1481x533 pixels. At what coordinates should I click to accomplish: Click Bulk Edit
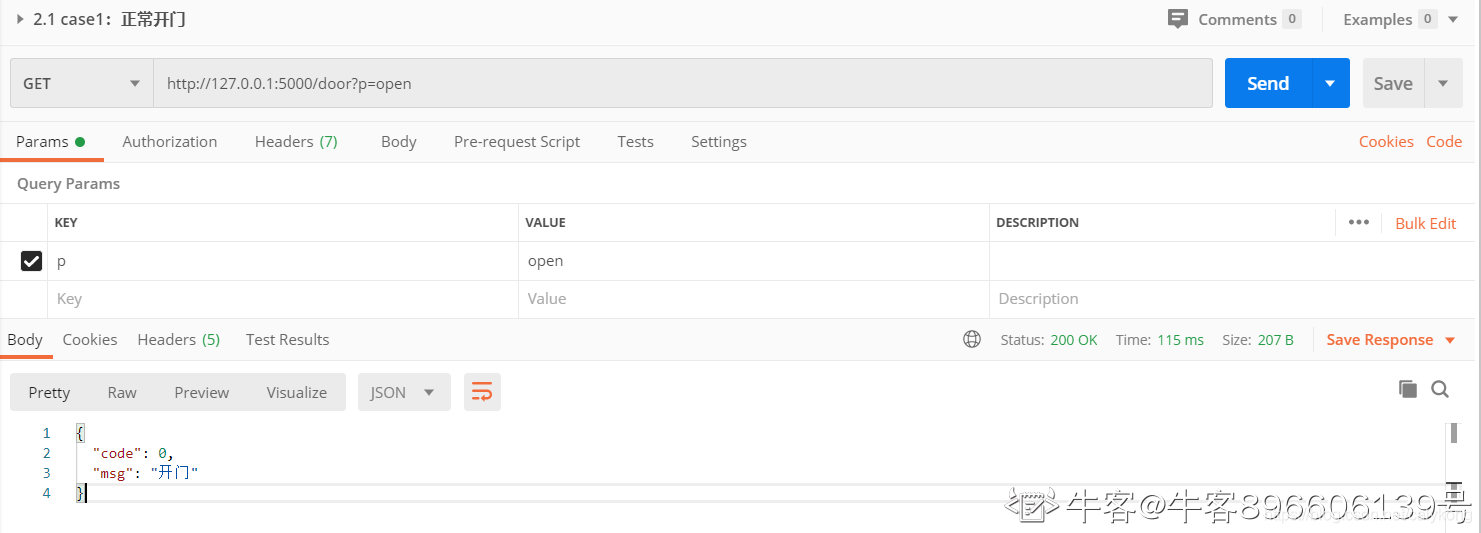[x=1425, y=223]
